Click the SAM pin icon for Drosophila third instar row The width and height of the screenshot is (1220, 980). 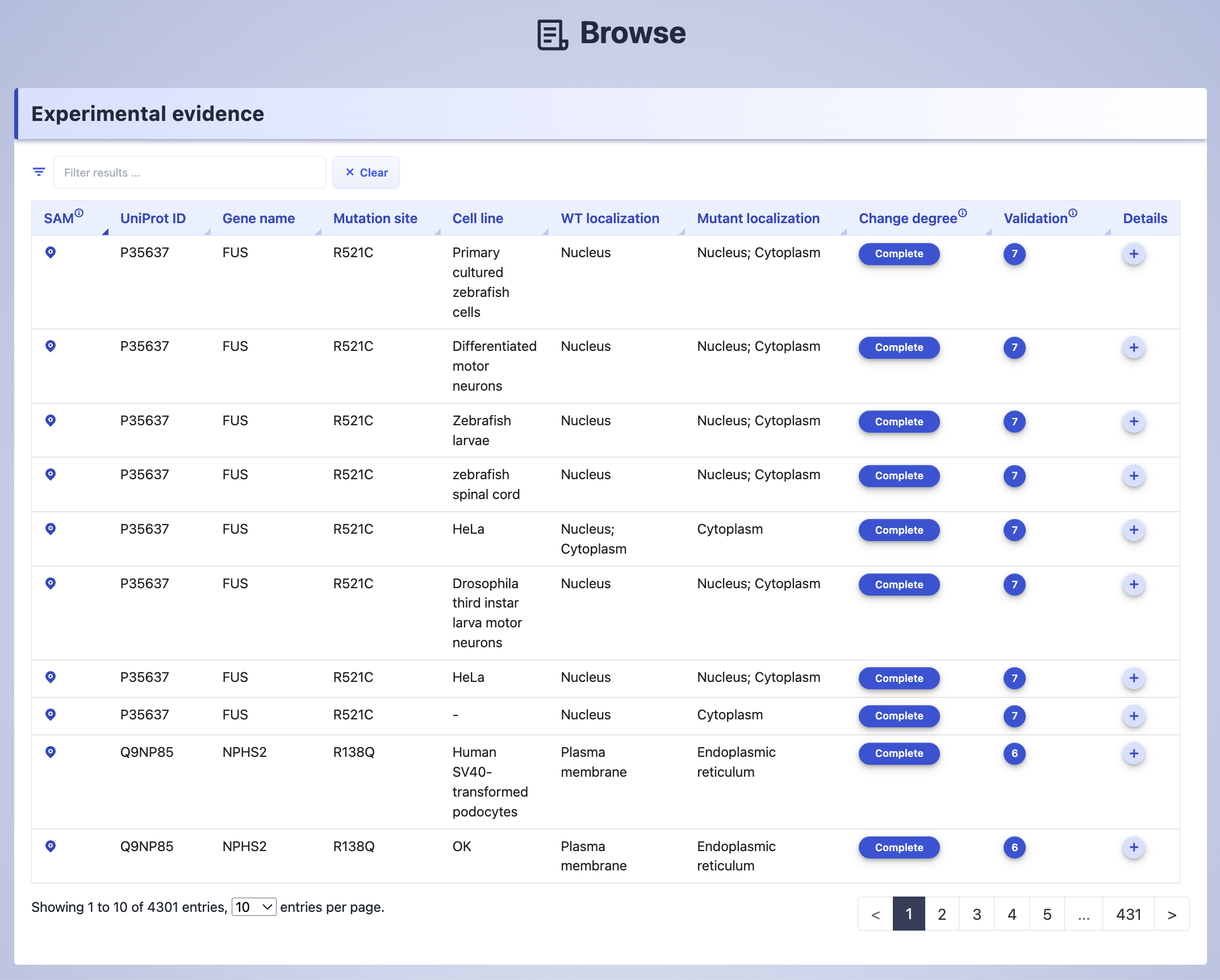pos(51,584)
